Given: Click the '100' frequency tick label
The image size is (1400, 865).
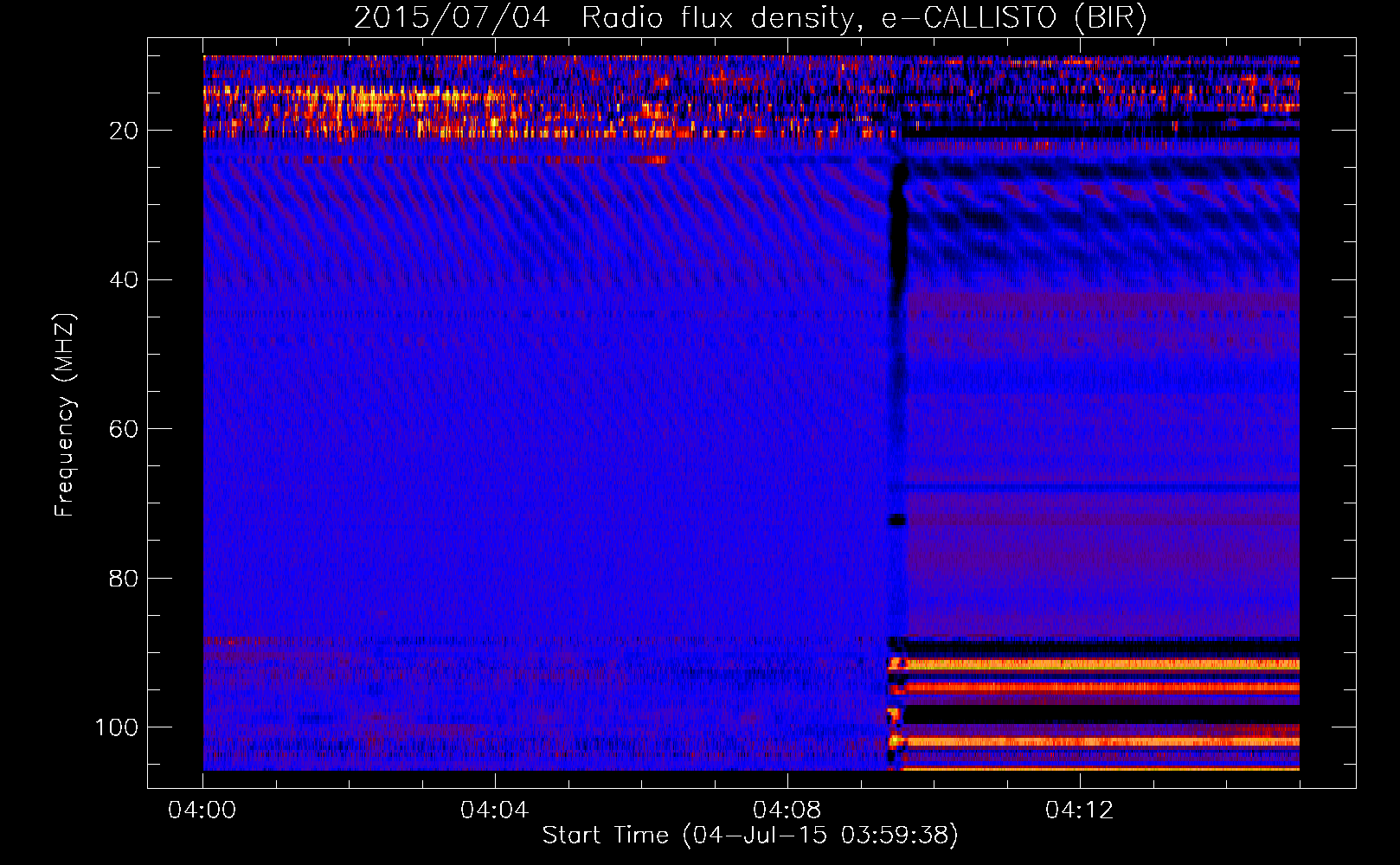Looking at the screenshot, I should click(x=117, y=727).
